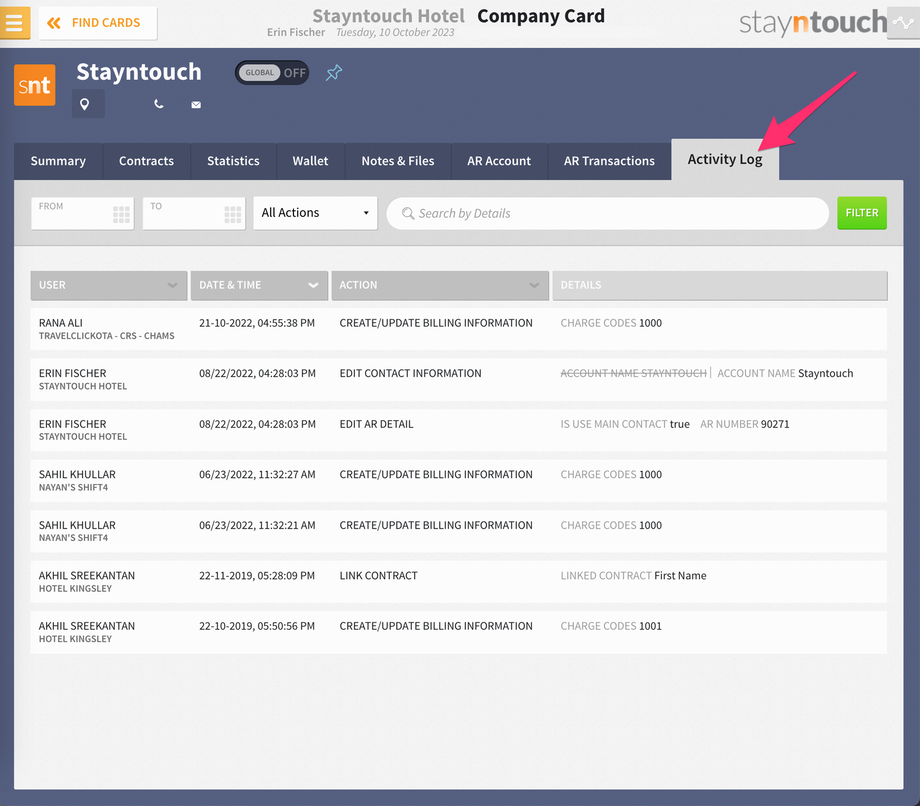Click the TO date field
This screenshot has height=806, width=920.
(194, 213)
